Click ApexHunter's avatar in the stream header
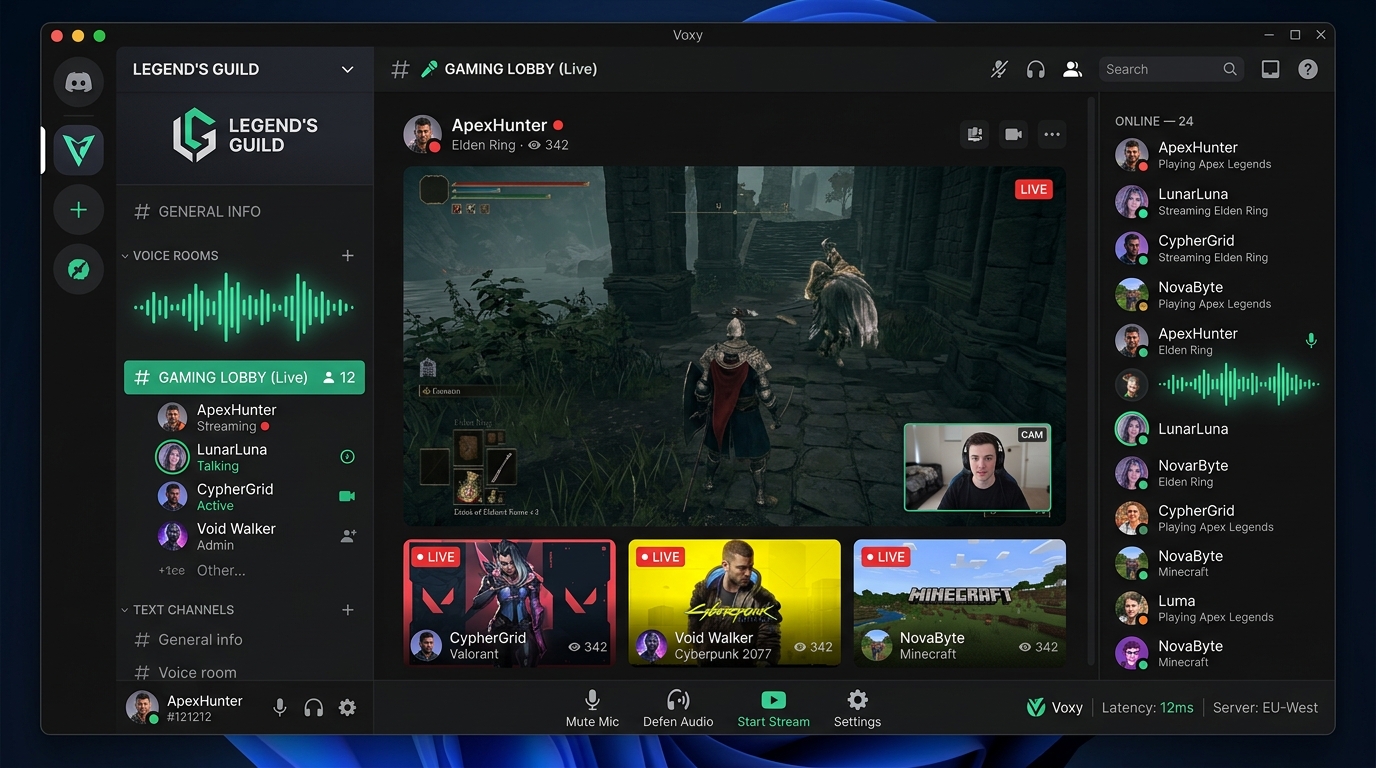The height and width of the screenshot is (768, 1376). (422, 134)
